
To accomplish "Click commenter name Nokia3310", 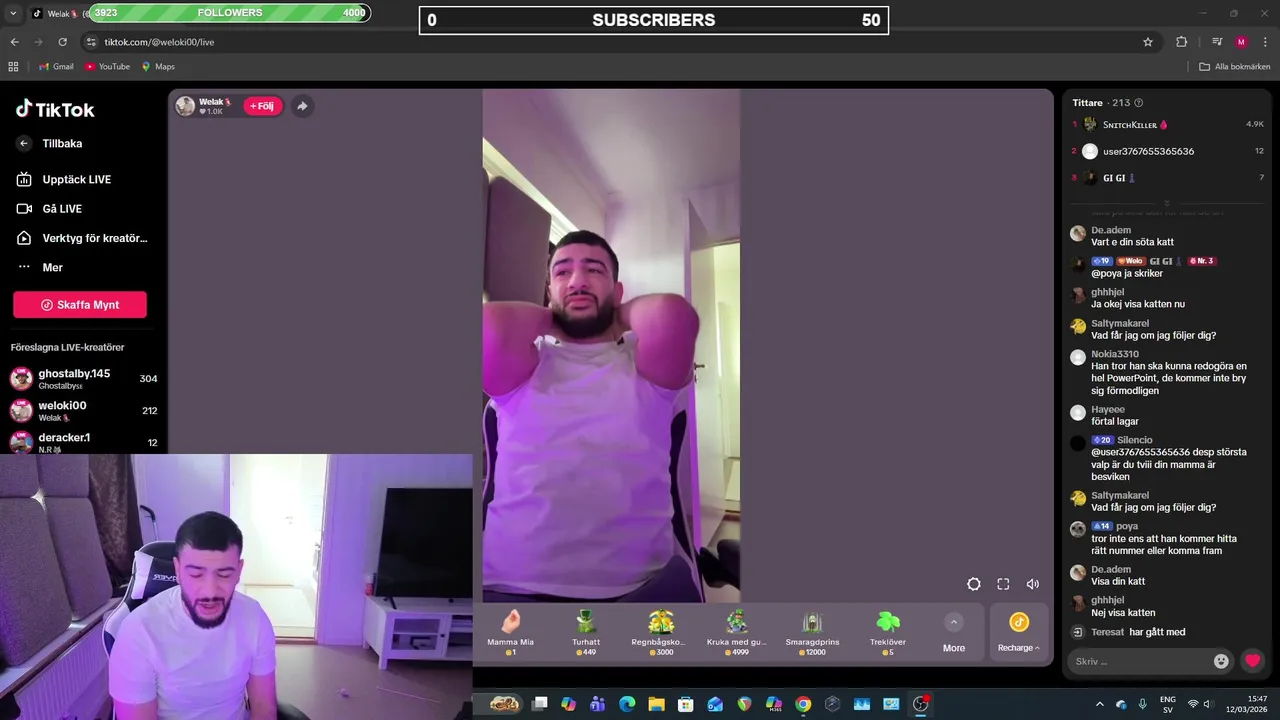I will coord(1115,354).
